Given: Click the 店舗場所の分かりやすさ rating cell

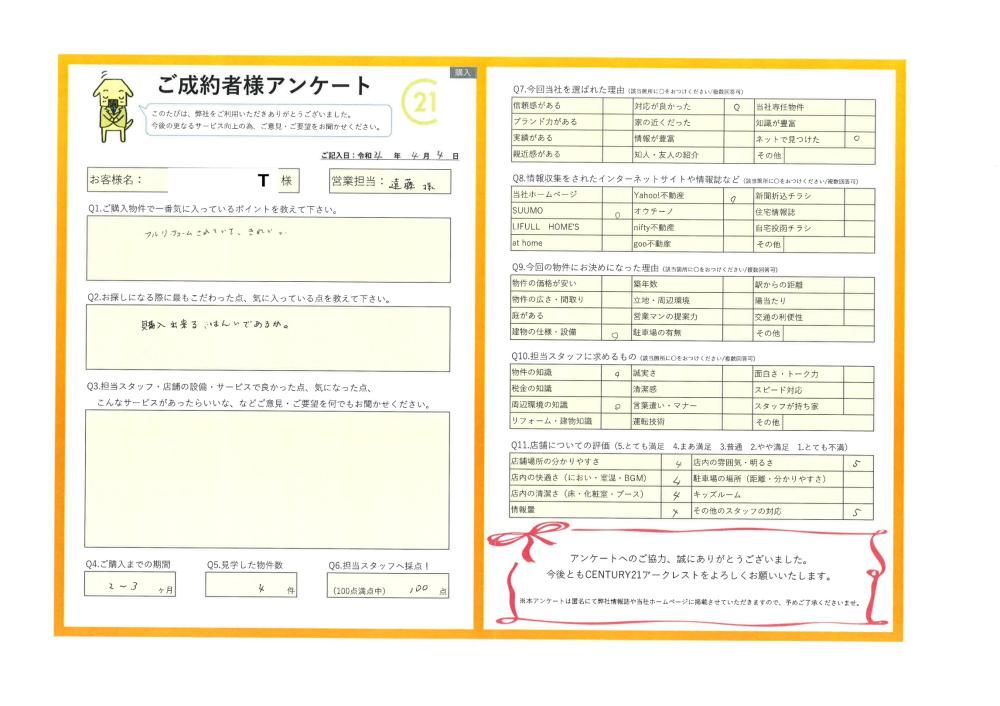Looking at the screenshot, I should [x=677, y=463].
